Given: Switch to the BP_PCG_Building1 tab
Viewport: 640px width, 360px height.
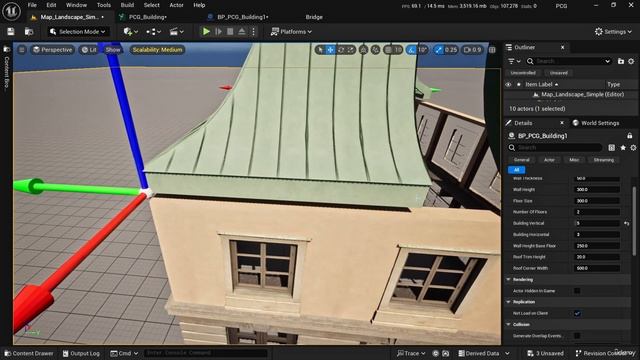Looking at the screenshot, I should pyautogui.click(x=242, y=17).
